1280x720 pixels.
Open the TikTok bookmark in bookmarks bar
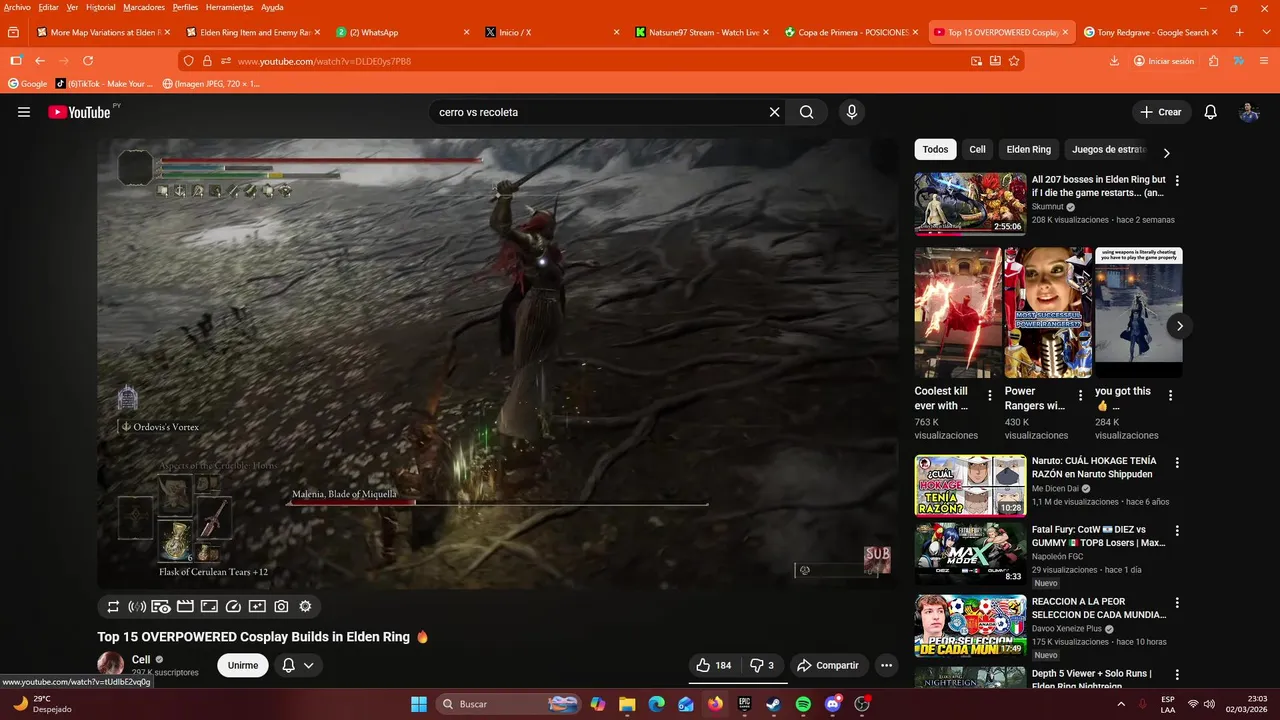104,84
